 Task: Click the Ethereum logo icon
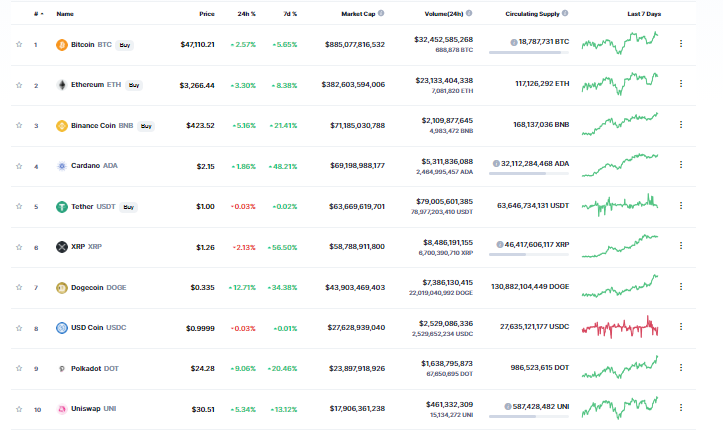pos(62,85)
